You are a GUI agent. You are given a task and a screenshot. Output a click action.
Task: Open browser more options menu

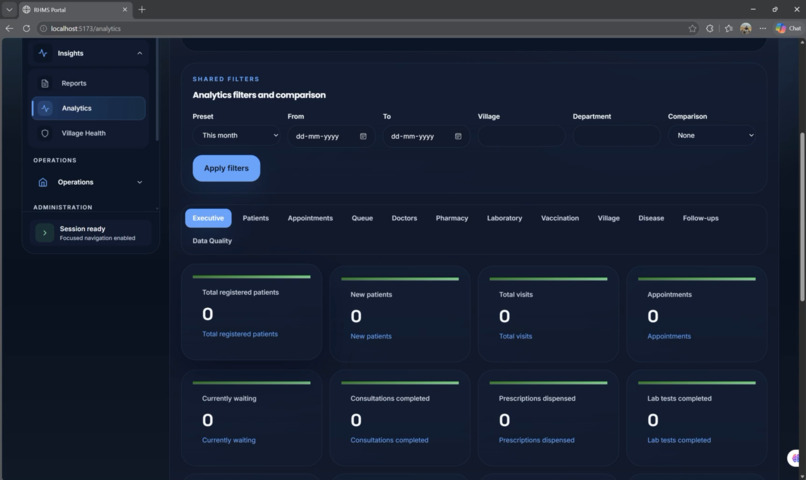763,28
